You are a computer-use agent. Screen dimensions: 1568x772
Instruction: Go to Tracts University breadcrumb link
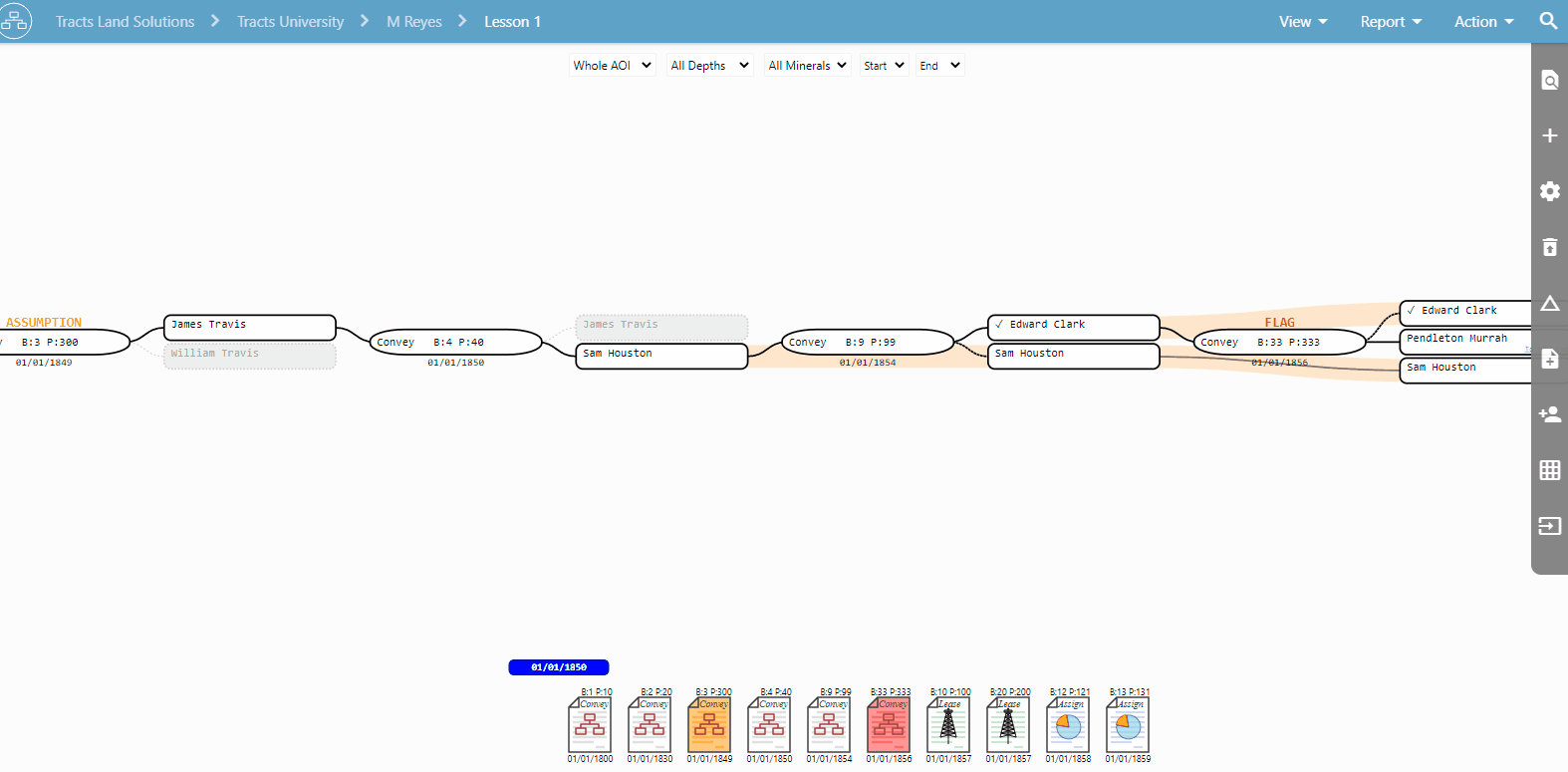(x=290, y=22)
